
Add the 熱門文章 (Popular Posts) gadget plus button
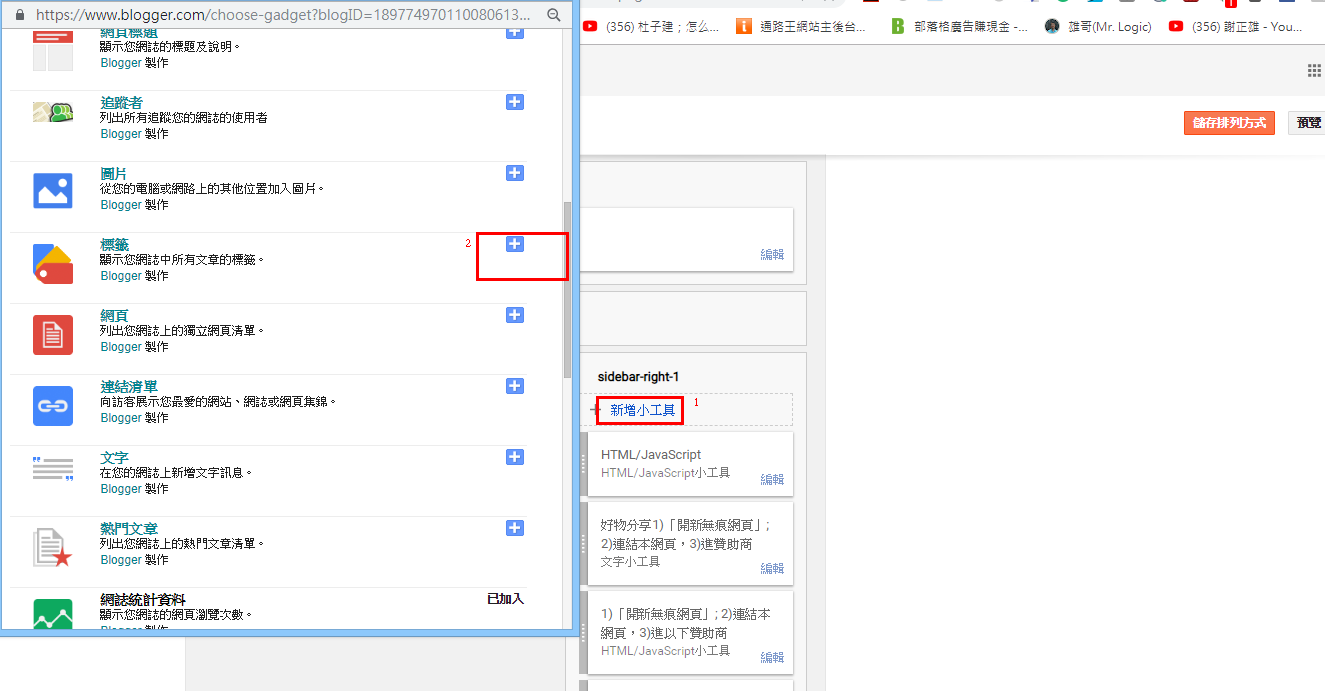pos(515,528)
